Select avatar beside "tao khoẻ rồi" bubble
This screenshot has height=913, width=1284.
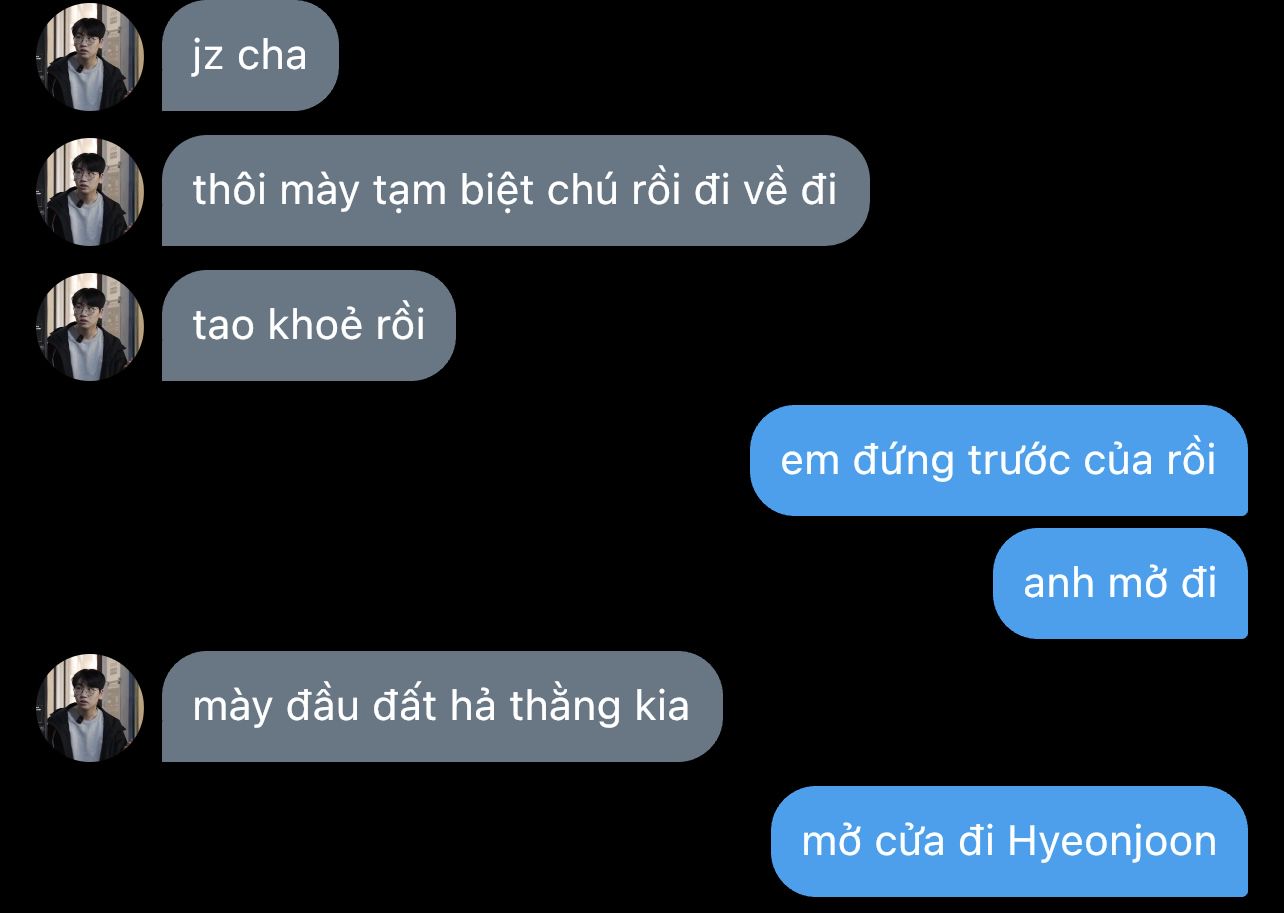point(90,326)
